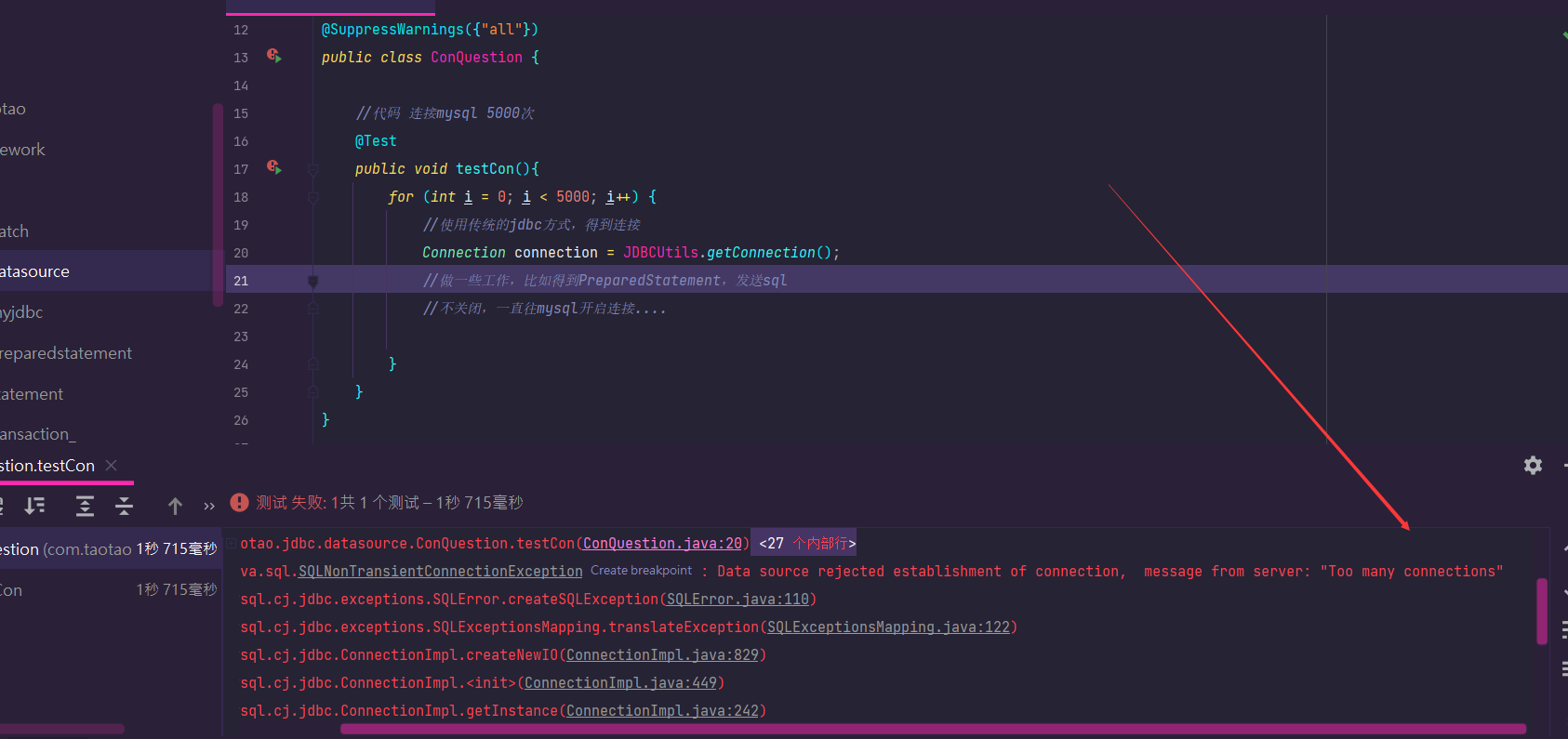Screen dimensions: 1568x739
Task: Open SQLNonTransientConnectionException class link
Action: [440, 571]
